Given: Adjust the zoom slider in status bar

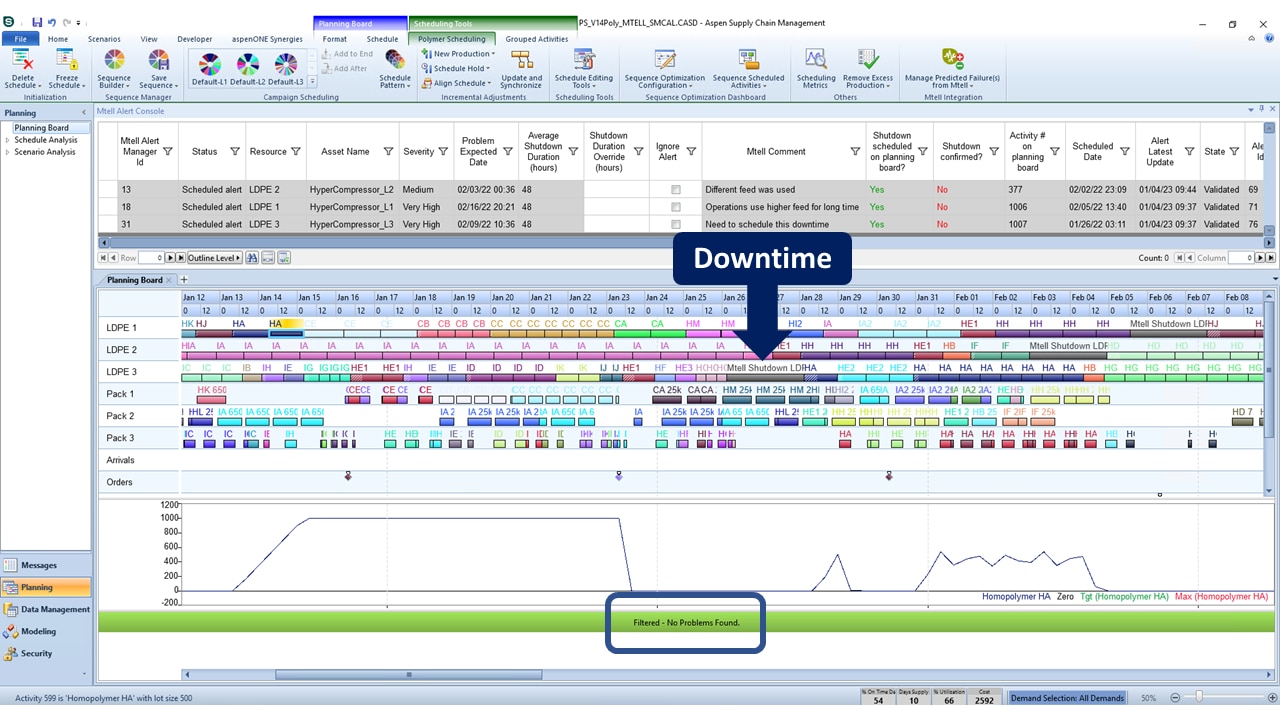Looking at the screenshot, I should [1198, 697].
